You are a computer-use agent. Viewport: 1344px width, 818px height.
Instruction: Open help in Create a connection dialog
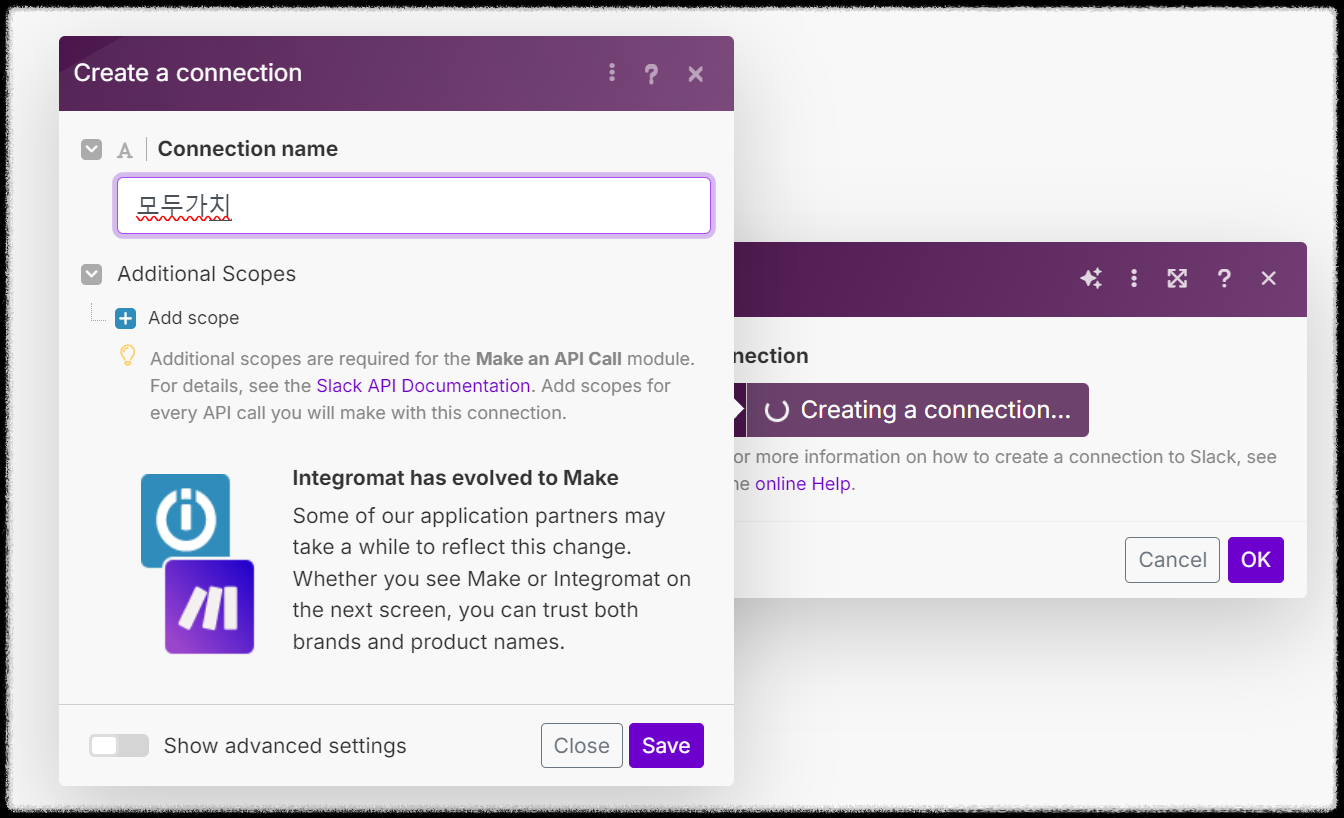pos(651,74)
